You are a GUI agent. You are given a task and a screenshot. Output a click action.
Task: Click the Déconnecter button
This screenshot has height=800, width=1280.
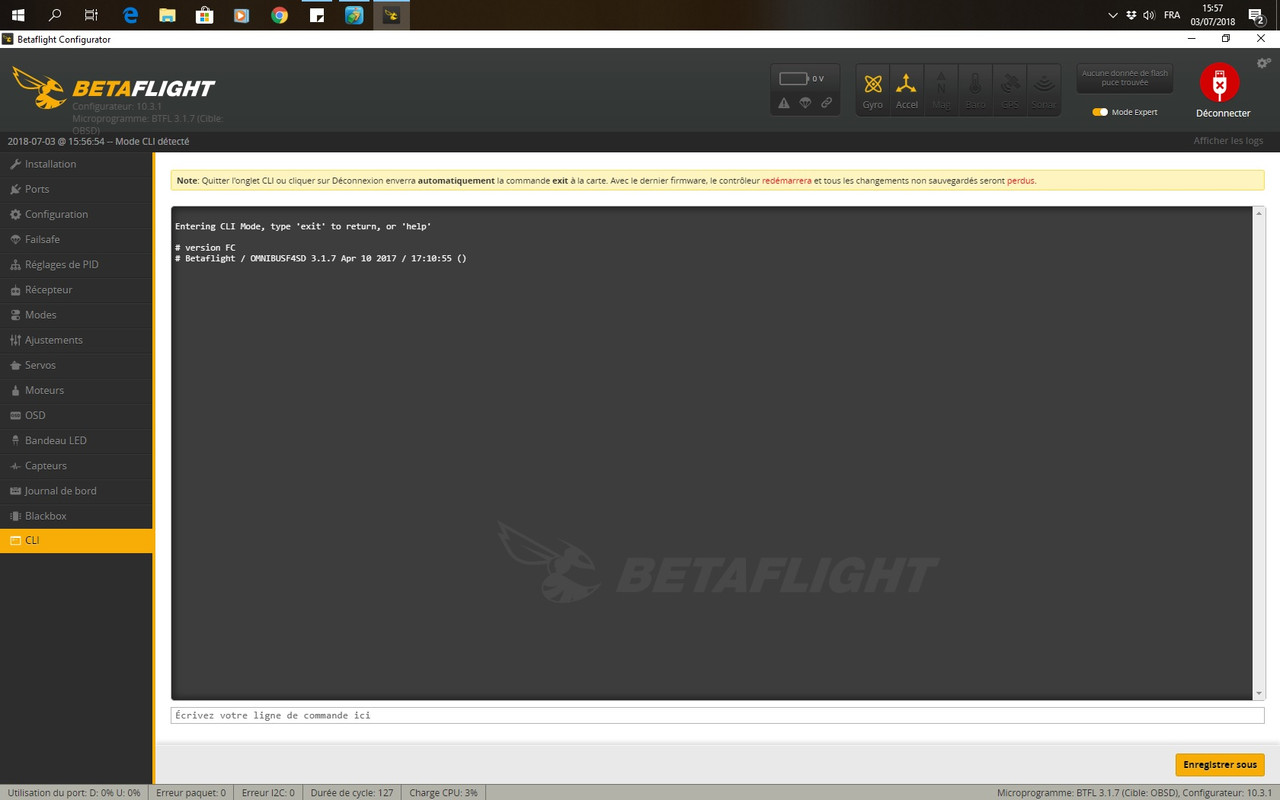pos(1221,90)
